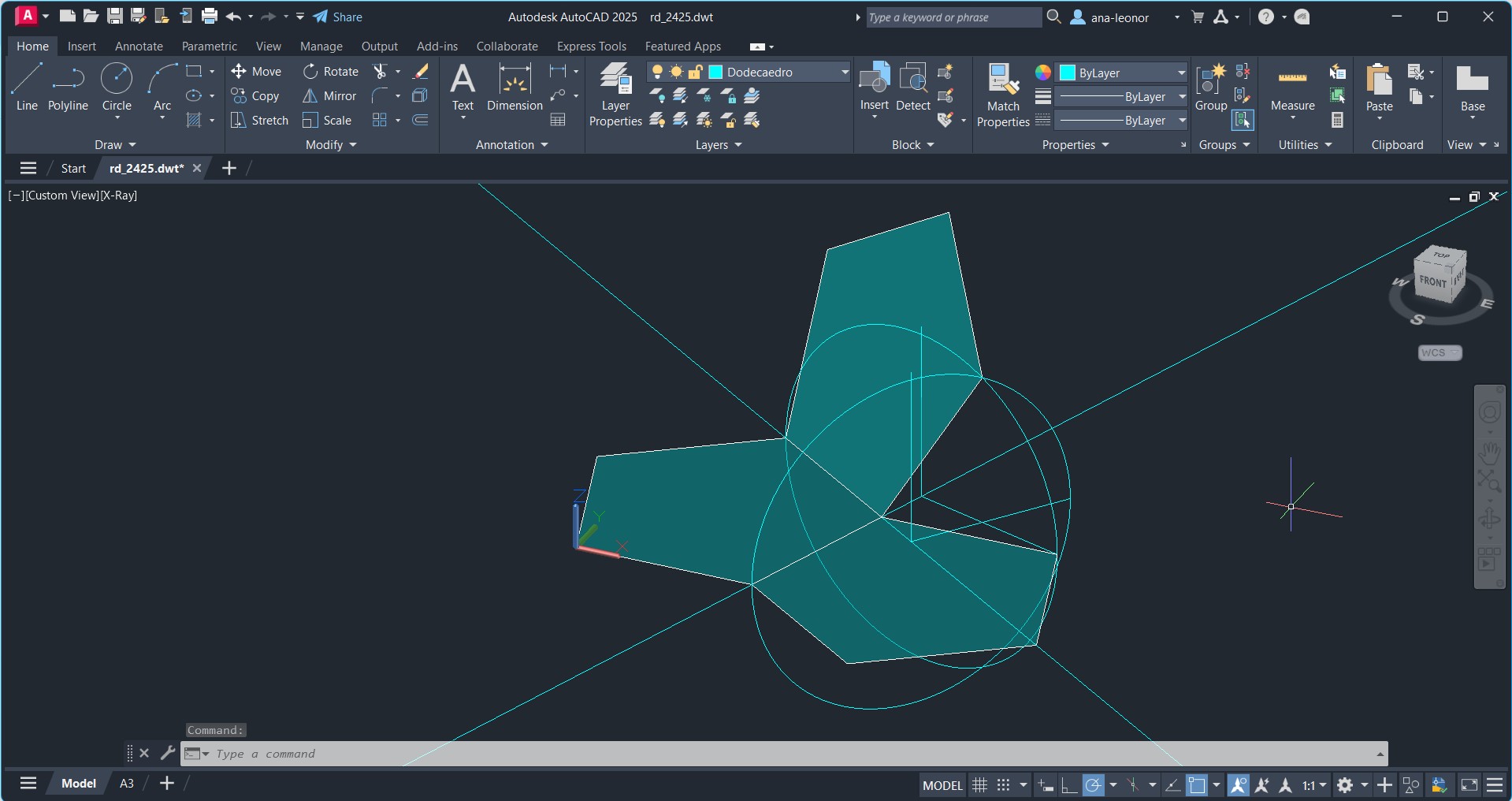Open the Annotate ribbon tab
Image resolution: width=1512 pixels, height=801 pixels.
139,47
